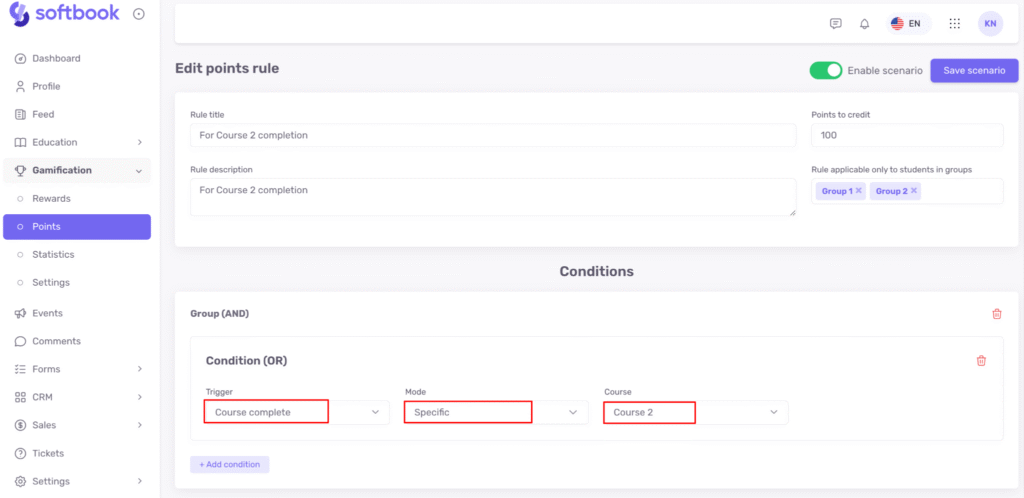Click the Save scenario button
The width and height of the screenshot is (1024, 498).
[973, 71]
